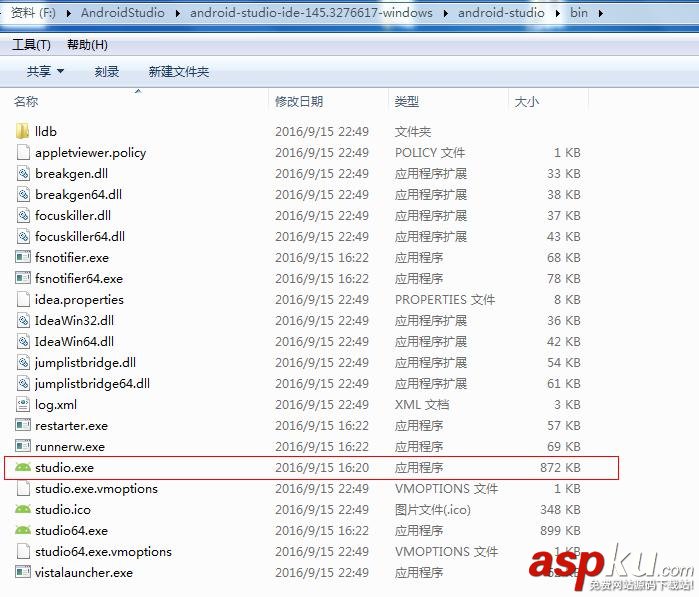This screenshot has width=699, height=597.
Task: Open the 工具(T) menu
Action: pos(31,45)
